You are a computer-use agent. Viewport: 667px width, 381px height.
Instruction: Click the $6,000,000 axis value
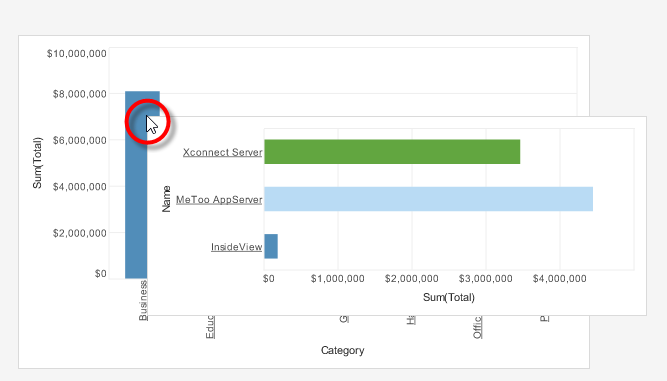(x=80, y=140)
